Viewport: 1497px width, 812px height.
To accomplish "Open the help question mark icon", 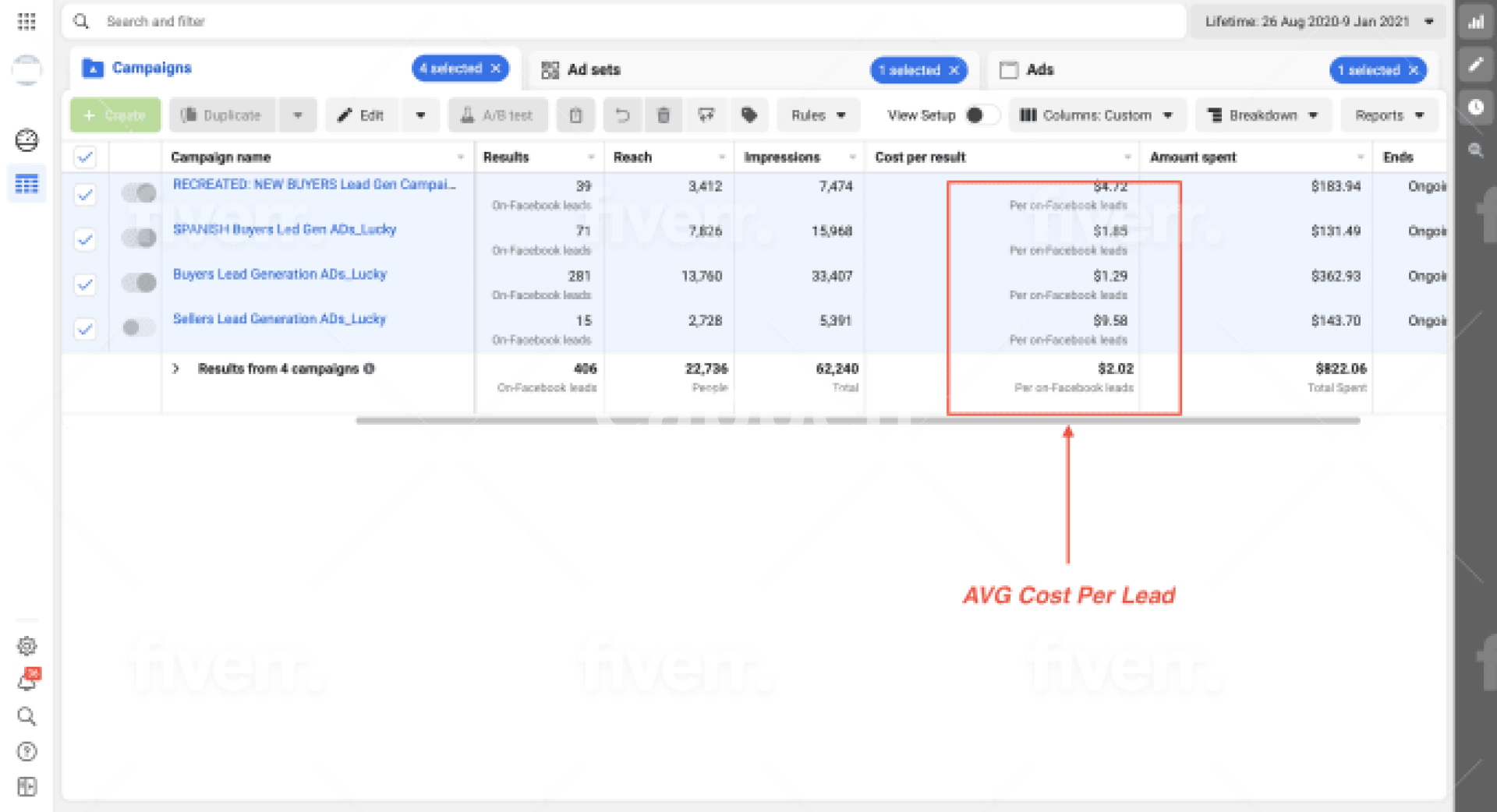I will [x=27, y=752].
